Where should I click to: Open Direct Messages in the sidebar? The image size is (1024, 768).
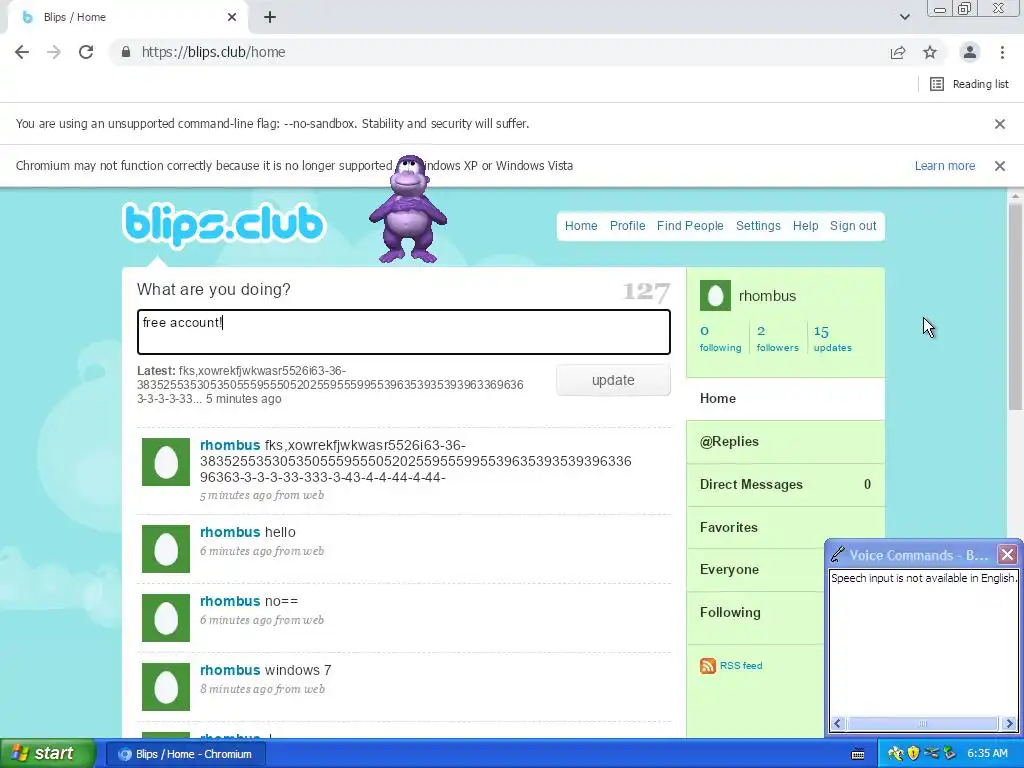785,485
